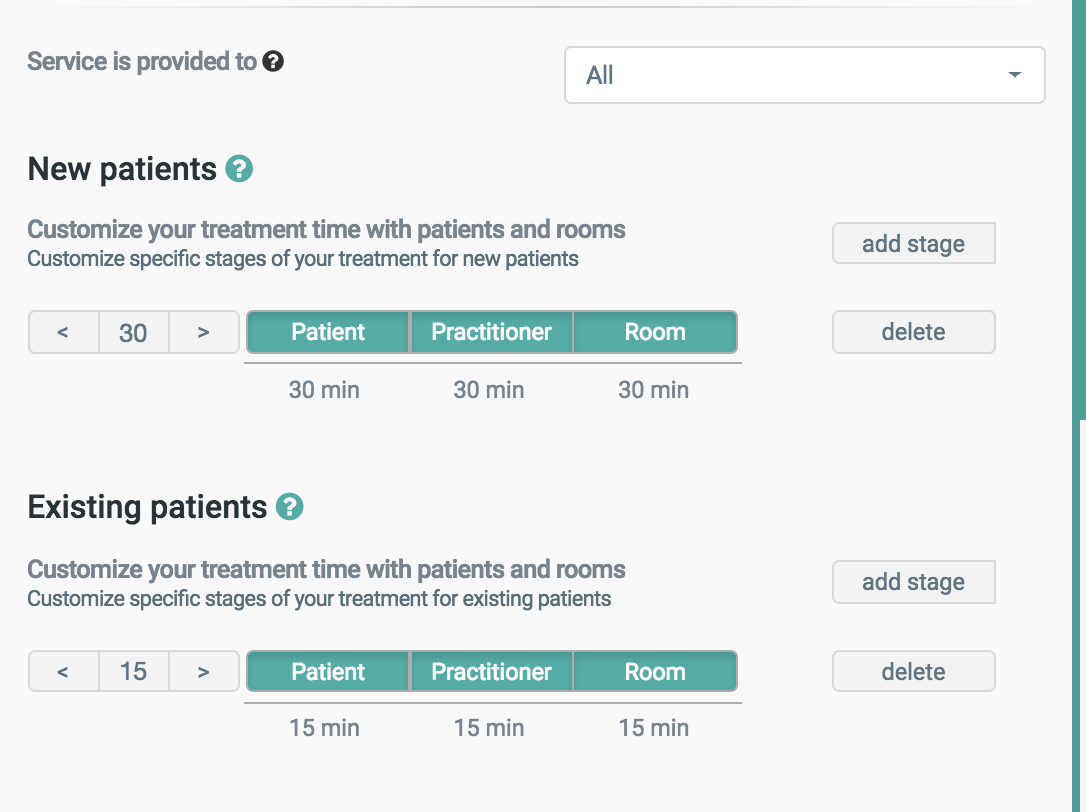Click the Existing patients help icon
This screenshot has width=1086, height=812.
pyautogui.click(x=290, y=507)
